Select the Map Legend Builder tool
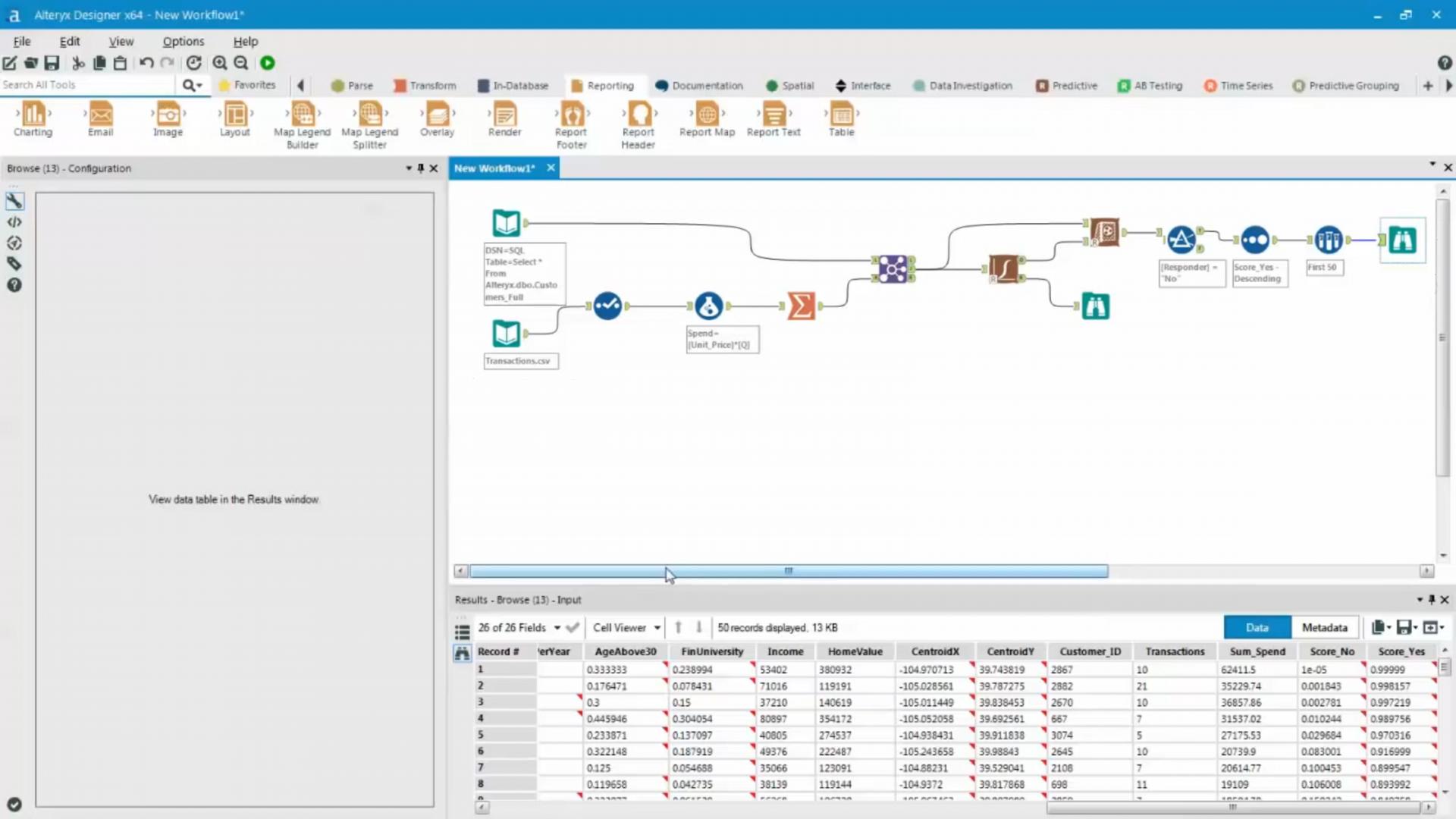Viewport: 1456px width, 819px height. (x=302, y=126)
